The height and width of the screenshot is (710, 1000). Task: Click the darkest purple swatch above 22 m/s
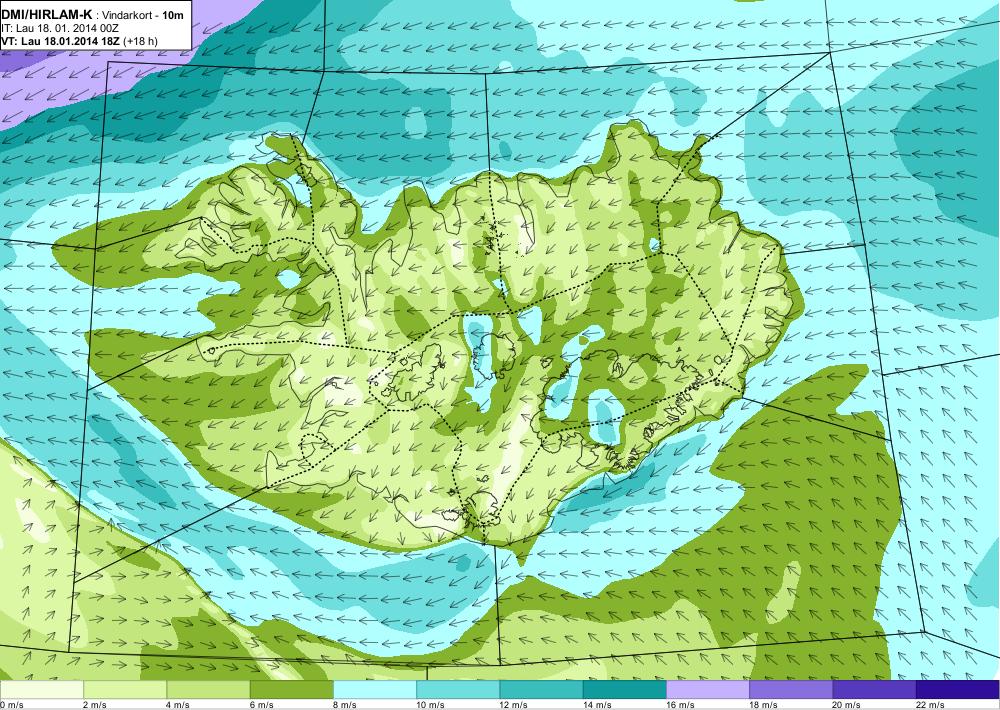click(x=957, y=690)
